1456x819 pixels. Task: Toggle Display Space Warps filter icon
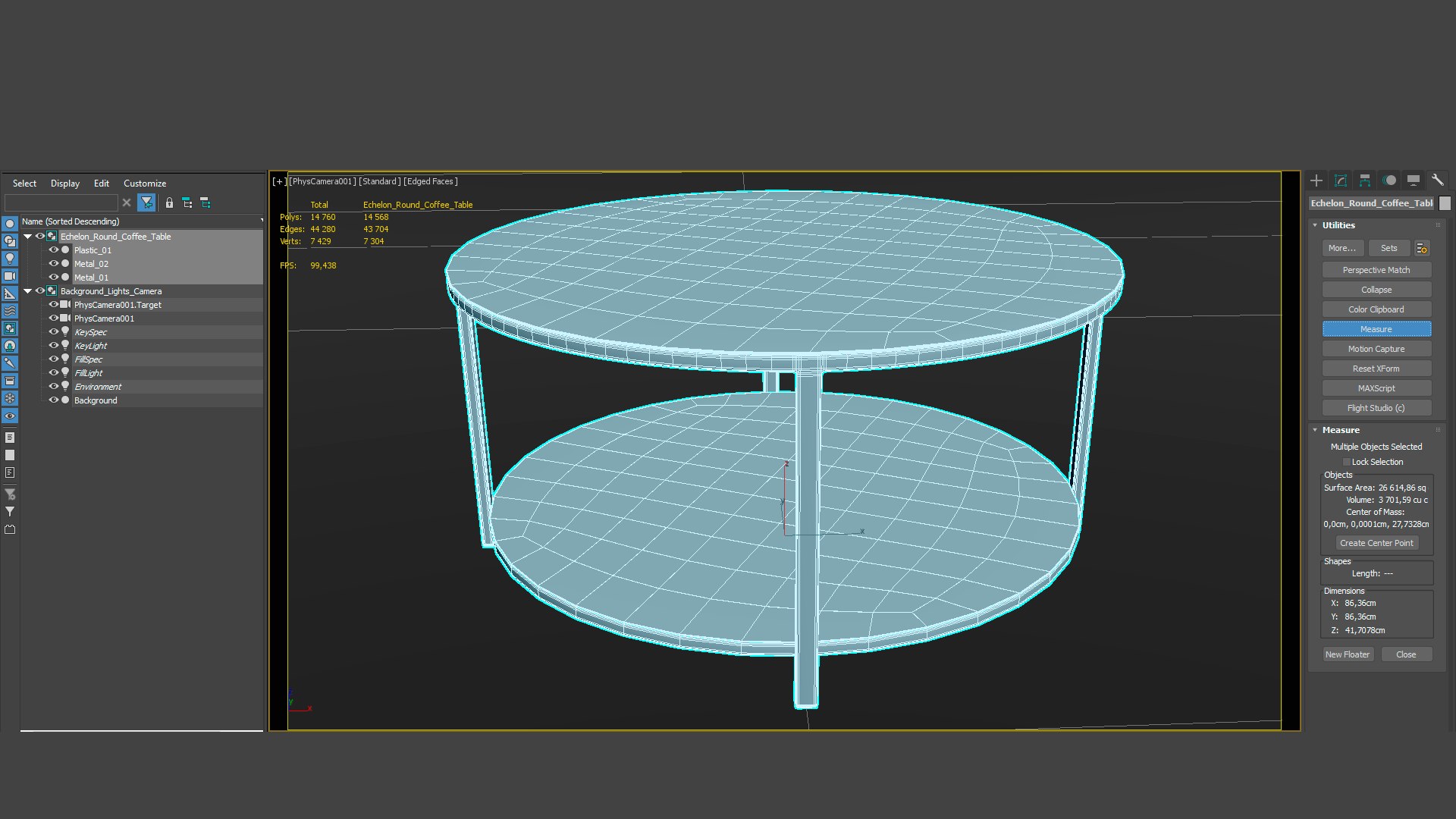click(x=10, y=311)
